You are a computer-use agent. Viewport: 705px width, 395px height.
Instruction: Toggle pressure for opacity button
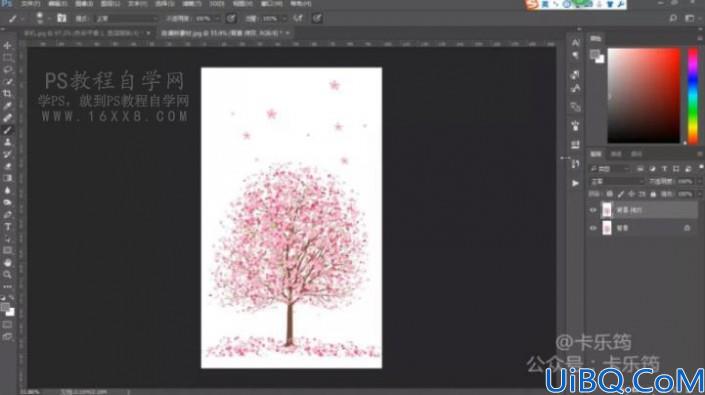(x=231, y=18)
